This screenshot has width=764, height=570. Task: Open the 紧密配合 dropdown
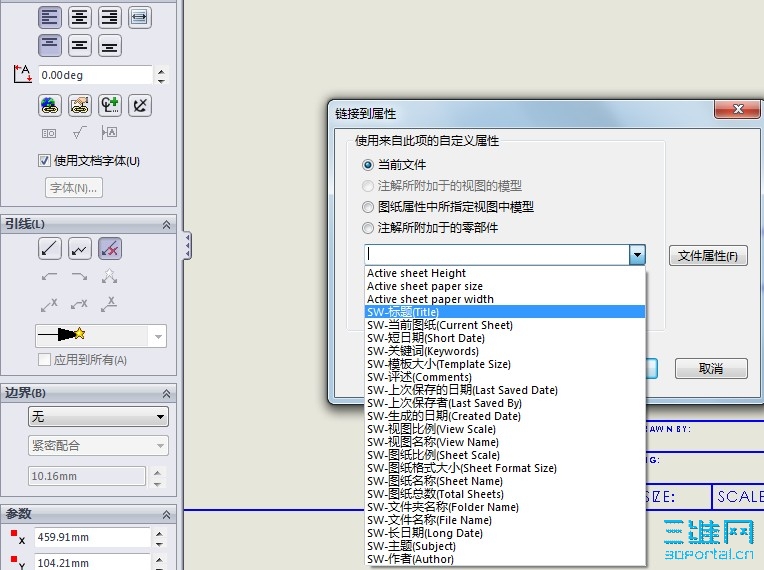pos(98,445)
